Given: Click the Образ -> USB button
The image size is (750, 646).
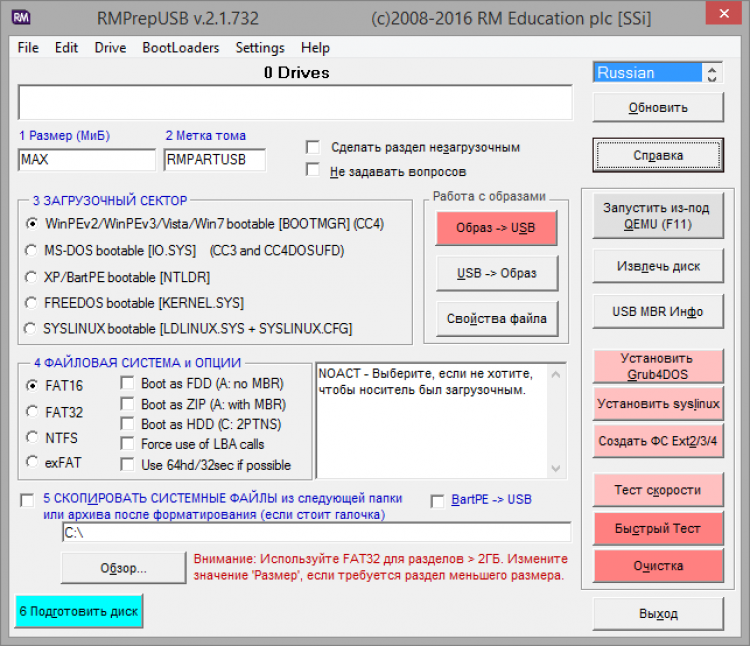Looking at the screenshot, I should (496, 228).
